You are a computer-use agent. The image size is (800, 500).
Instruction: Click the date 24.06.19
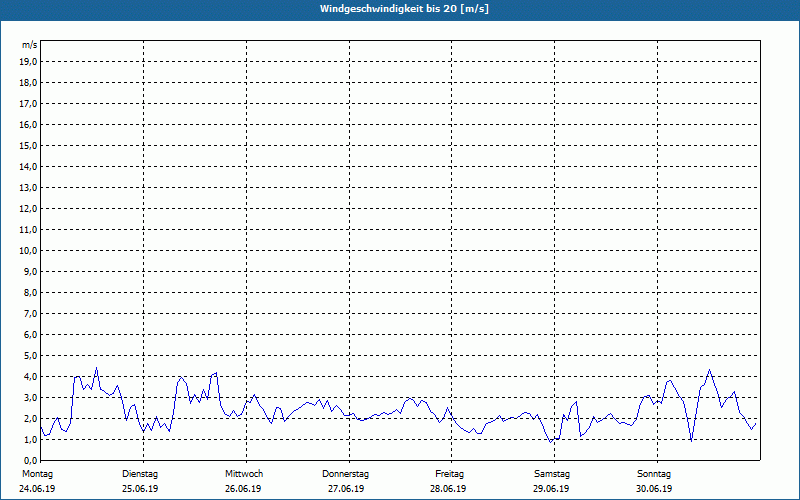coord(37,489)
